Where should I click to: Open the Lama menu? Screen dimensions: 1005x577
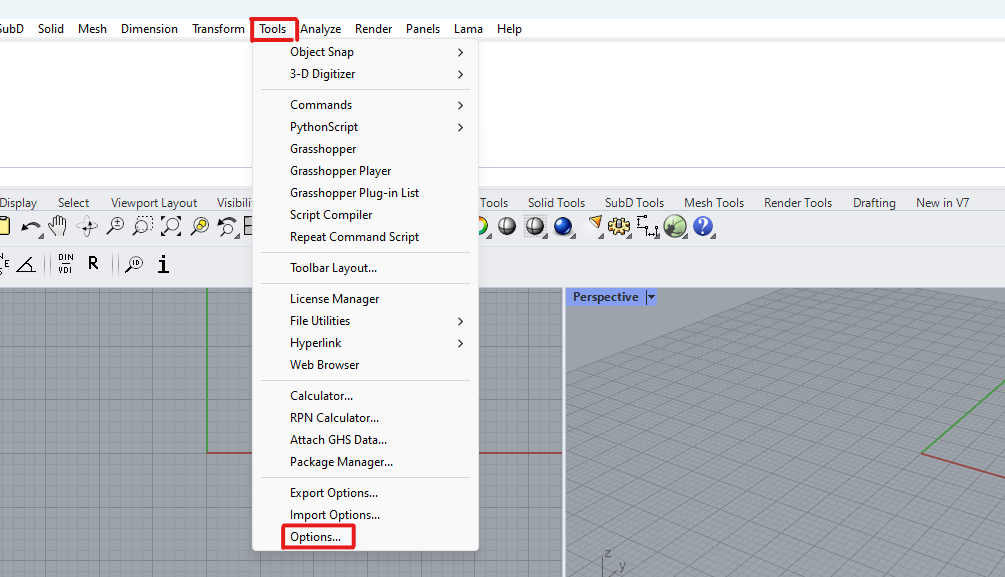pos(469,29)
